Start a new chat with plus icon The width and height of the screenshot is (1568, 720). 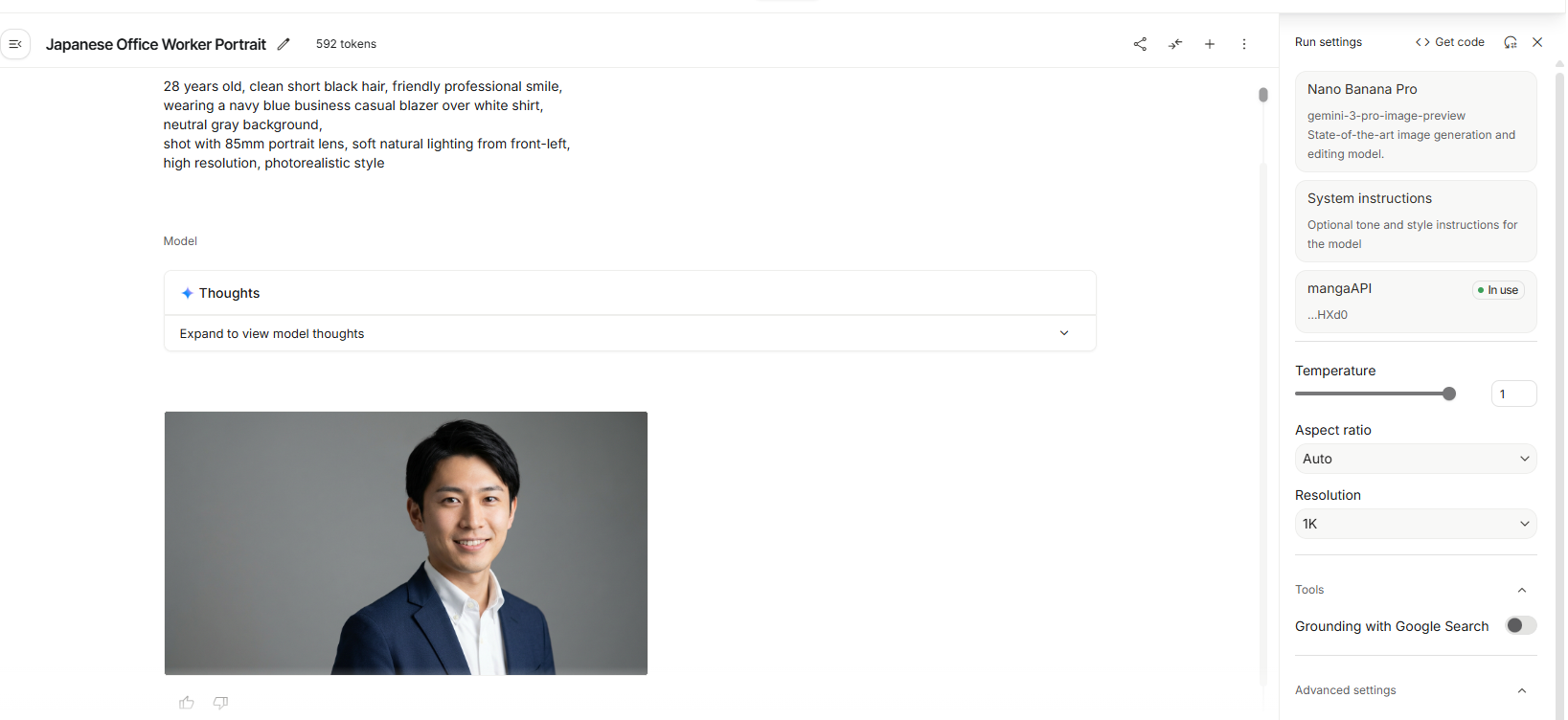click(x=1210, y=44)
